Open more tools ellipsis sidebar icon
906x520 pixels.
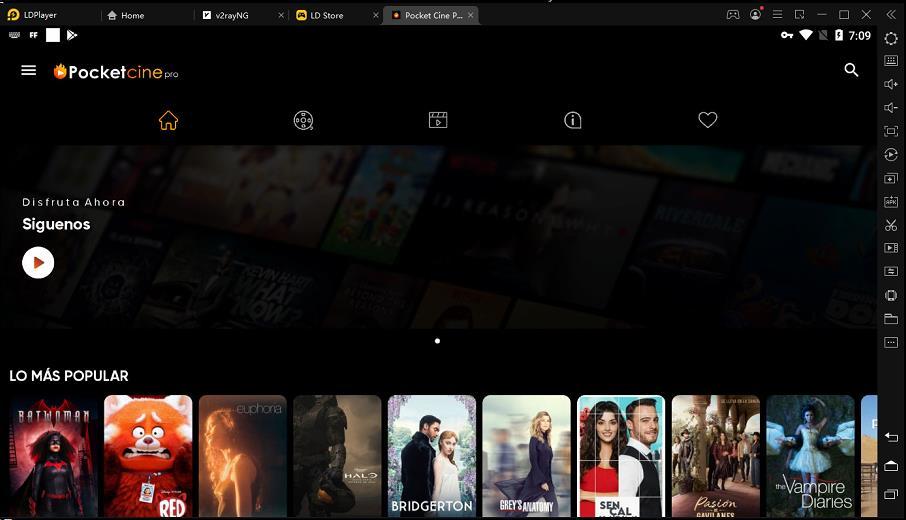891,343
